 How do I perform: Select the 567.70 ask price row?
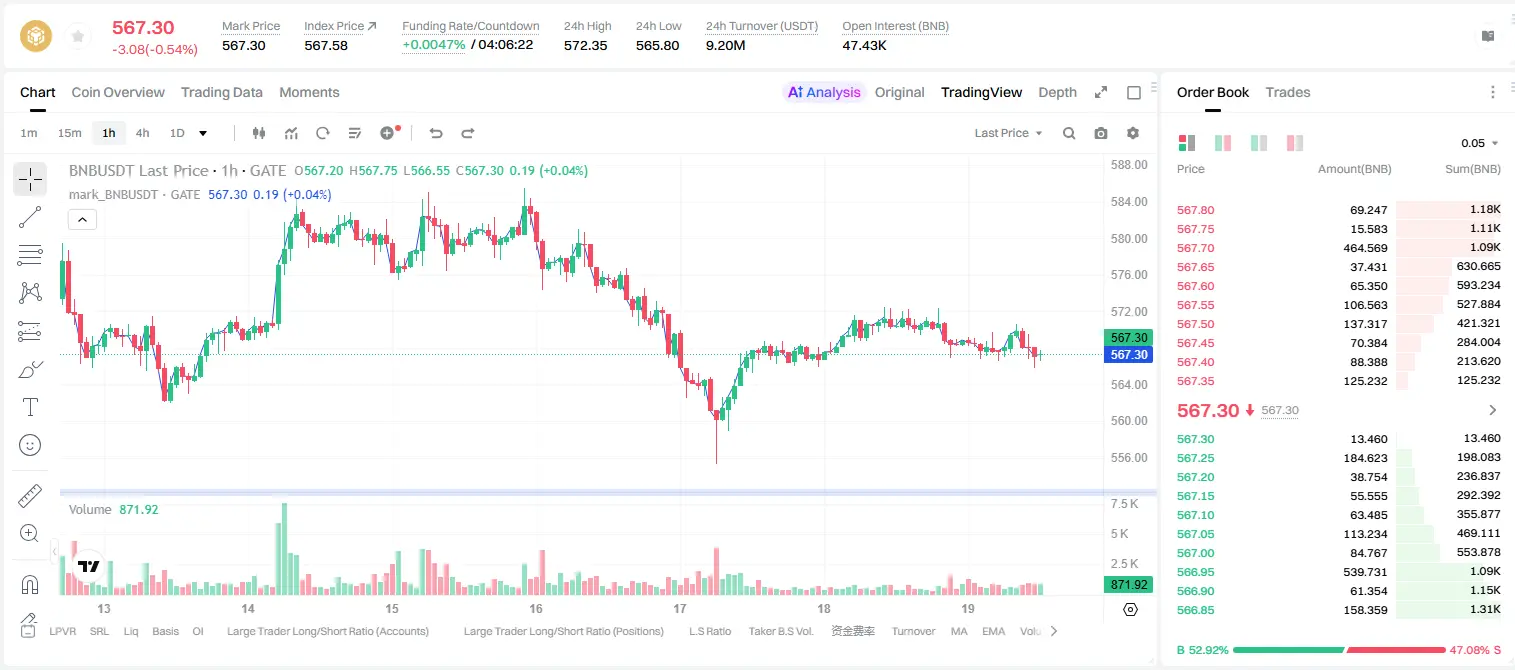point(1338,248)
